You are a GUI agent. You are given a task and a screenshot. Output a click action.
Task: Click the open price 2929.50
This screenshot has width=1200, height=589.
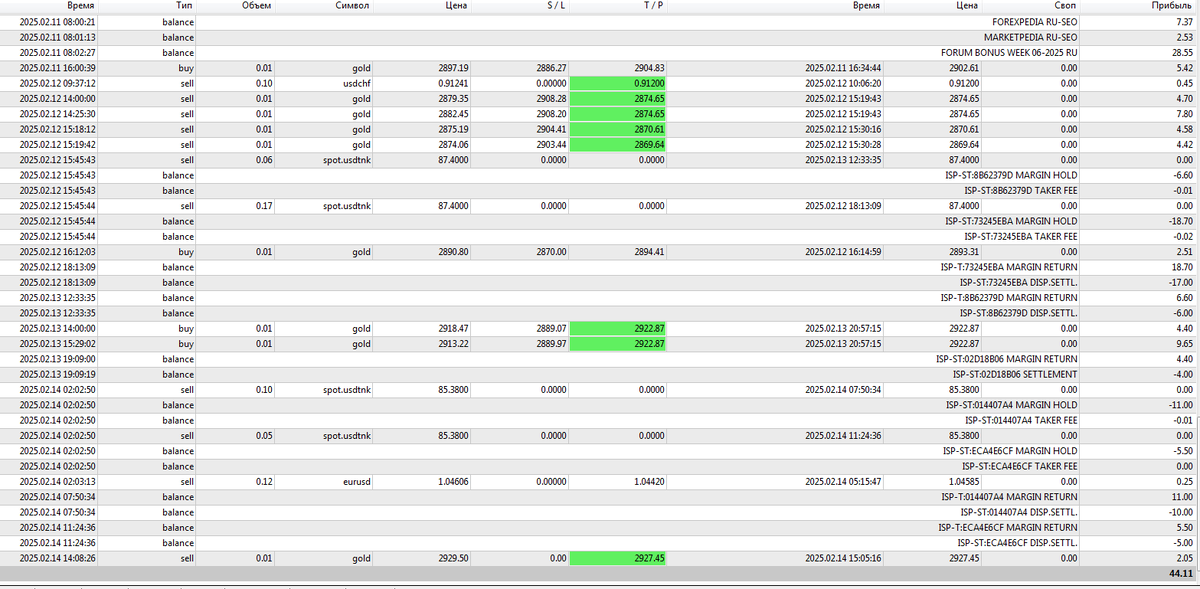point(453,558)
